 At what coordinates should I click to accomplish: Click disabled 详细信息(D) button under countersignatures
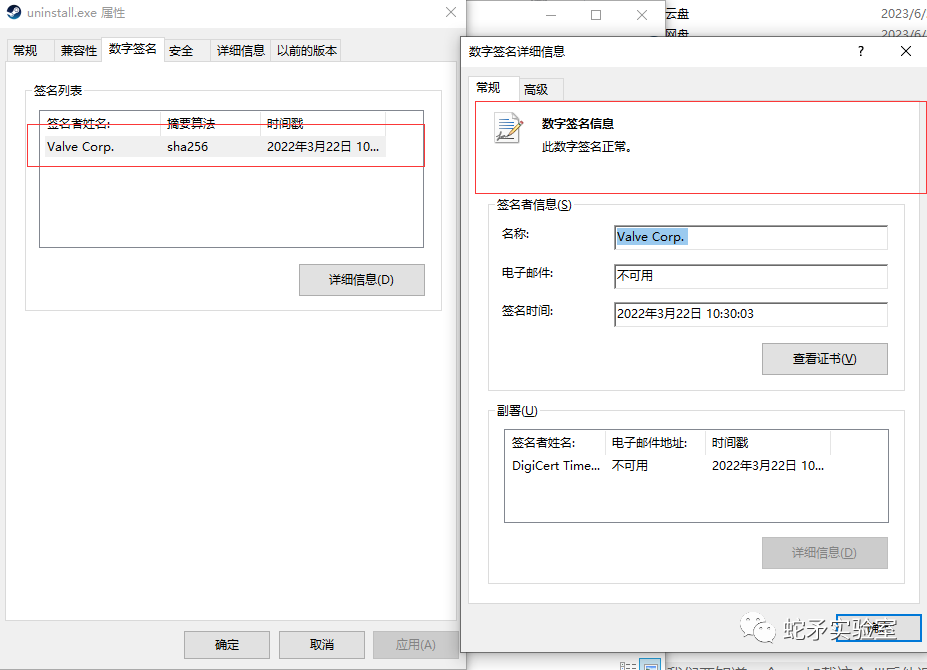825,553
